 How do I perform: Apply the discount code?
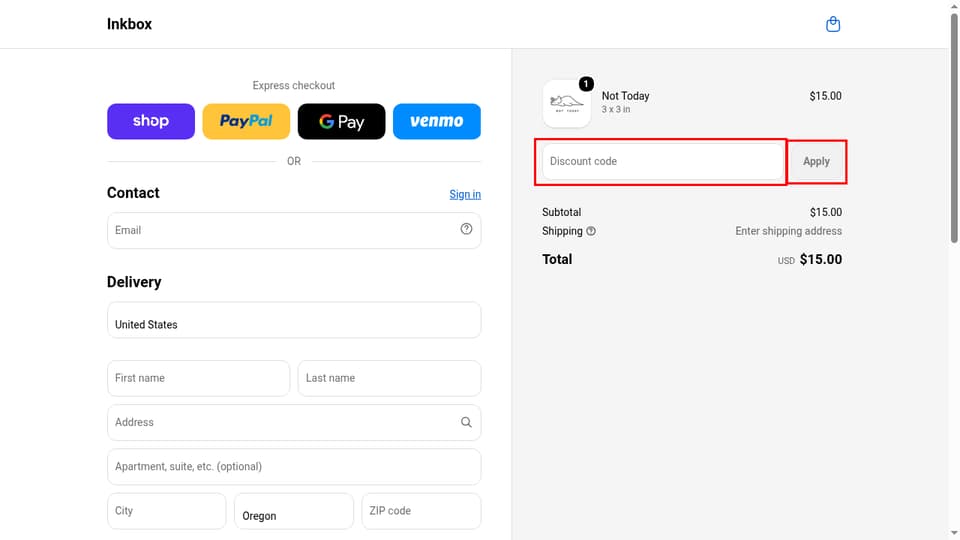[x=816, y=162]
